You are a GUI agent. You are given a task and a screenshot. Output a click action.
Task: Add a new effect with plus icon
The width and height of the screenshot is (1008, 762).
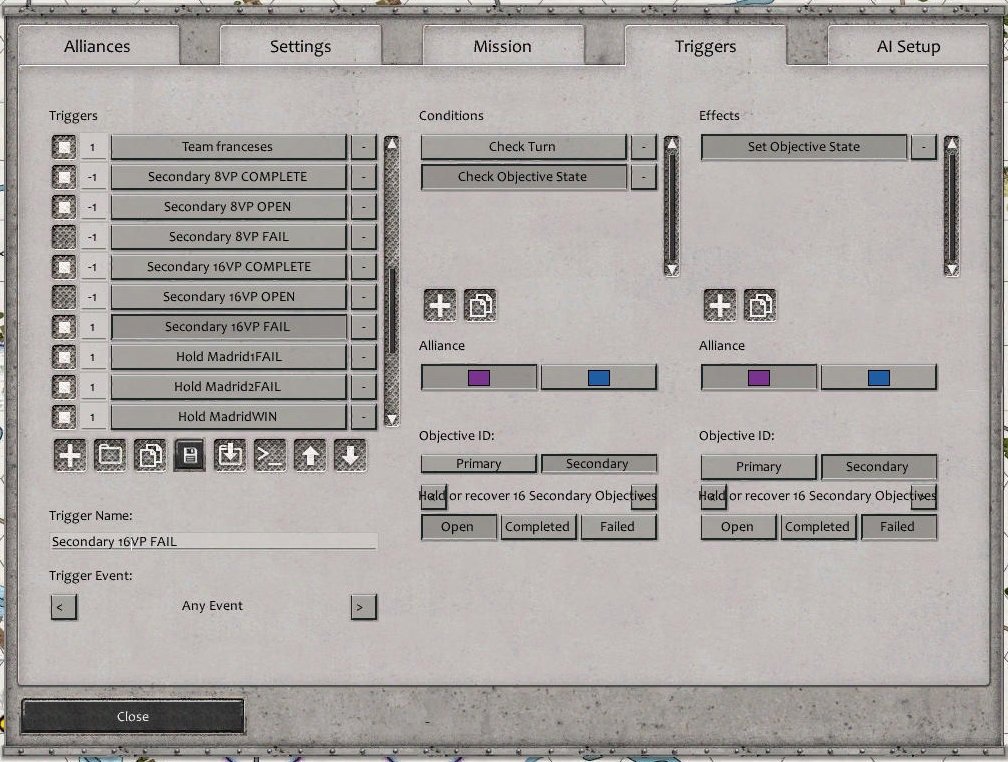(x=720, y=305)
